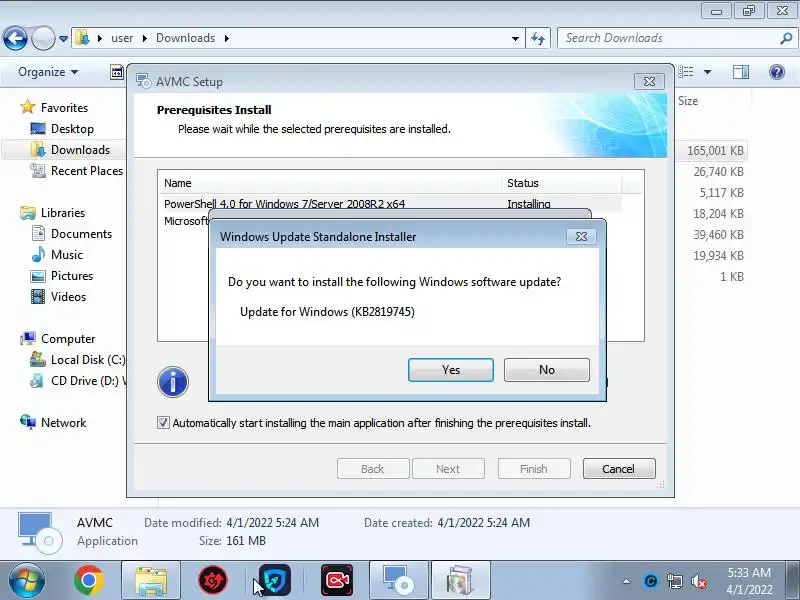Click the Explorer Forward arrow button
The image size is (800, 600).
[x=43, y=38]
